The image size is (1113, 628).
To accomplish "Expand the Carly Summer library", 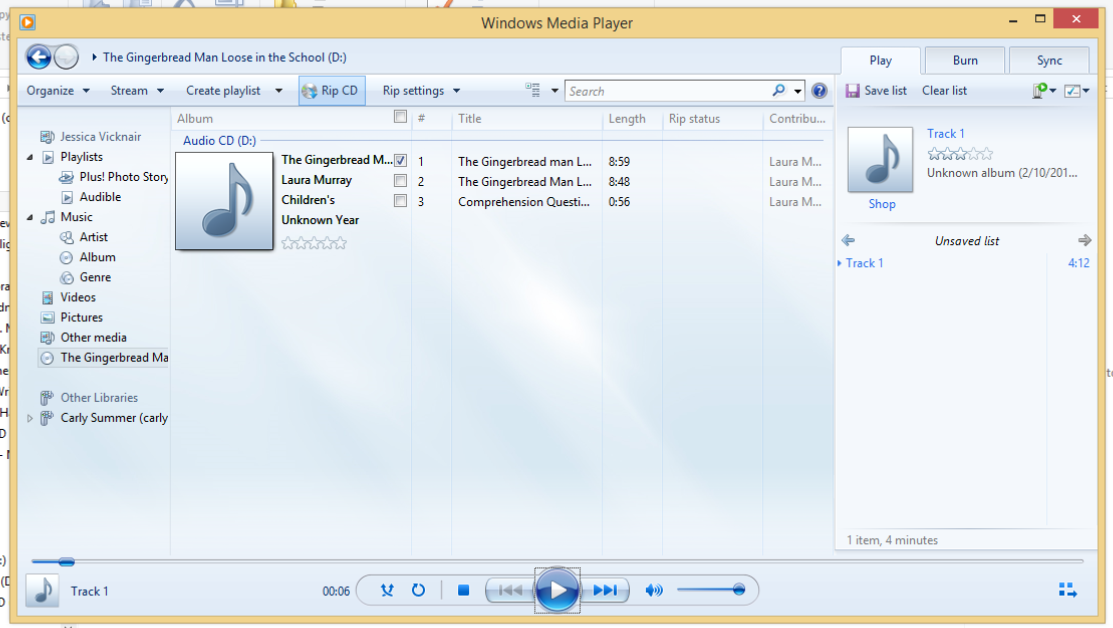I will coord(30,418).
